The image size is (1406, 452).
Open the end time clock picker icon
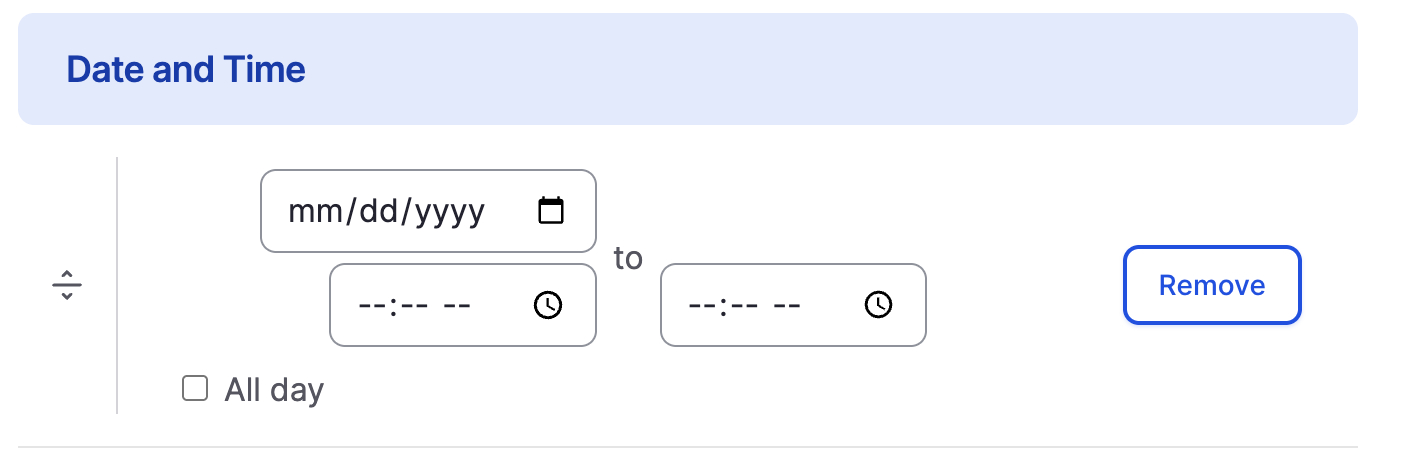(878, 305)
